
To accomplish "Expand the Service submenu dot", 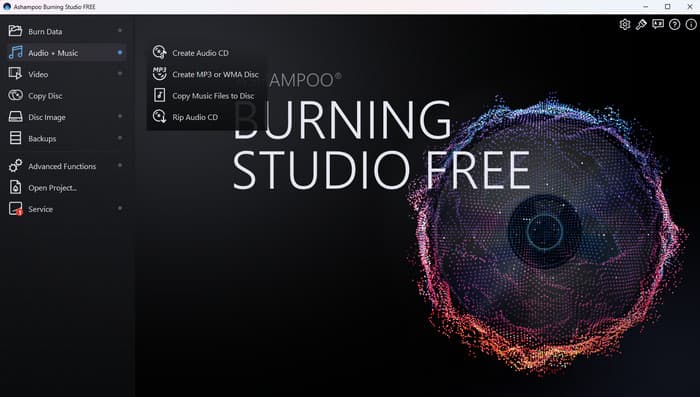I will 120,208.
